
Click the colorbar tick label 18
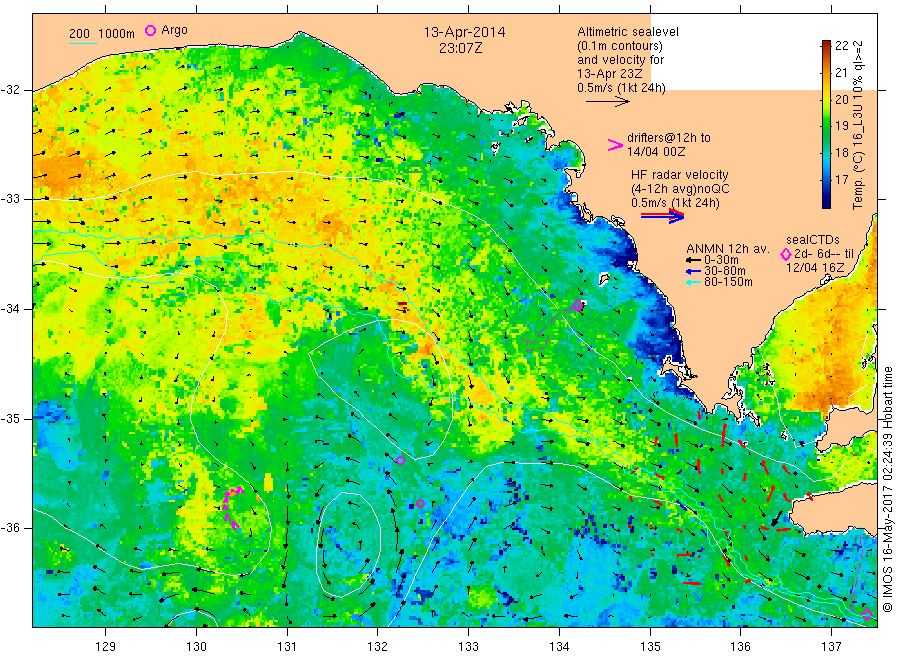[841, 153]
